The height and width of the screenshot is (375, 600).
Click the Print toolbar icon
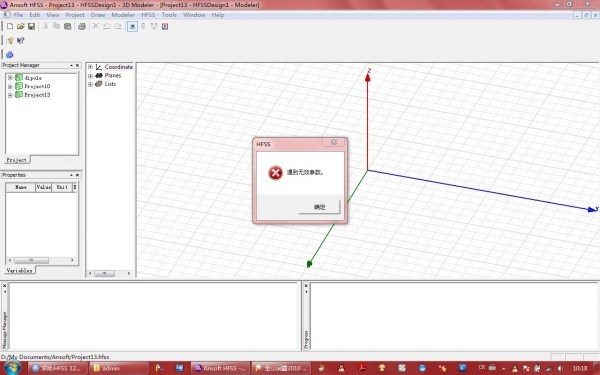(x=82, y=26)
